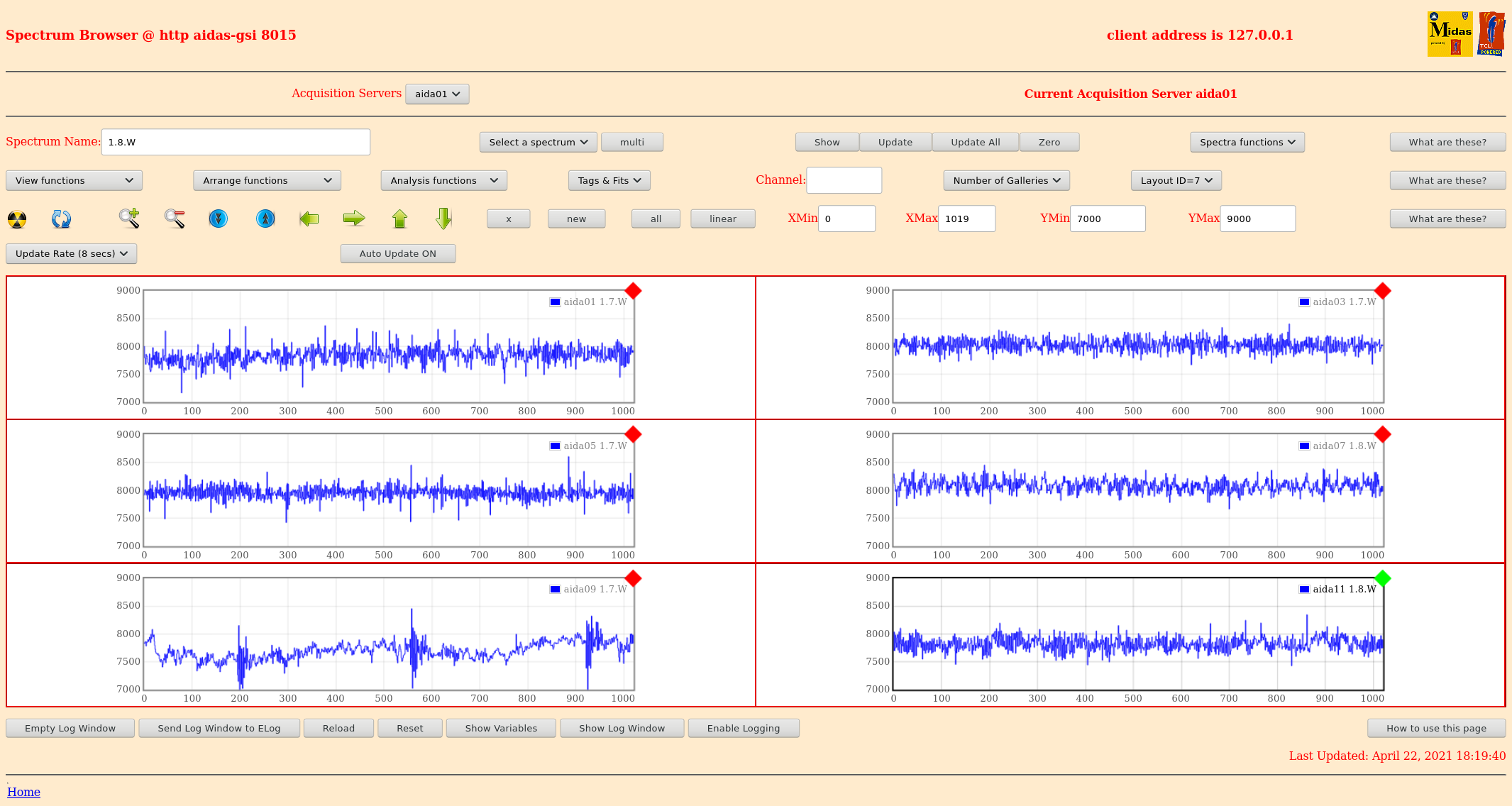Toggle the Auto Update ON button
Viewport: 1512px width, 806px height.
coord(397,253)
